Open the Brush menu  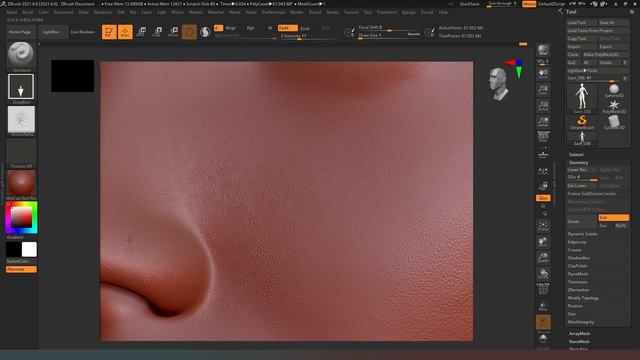28,12
